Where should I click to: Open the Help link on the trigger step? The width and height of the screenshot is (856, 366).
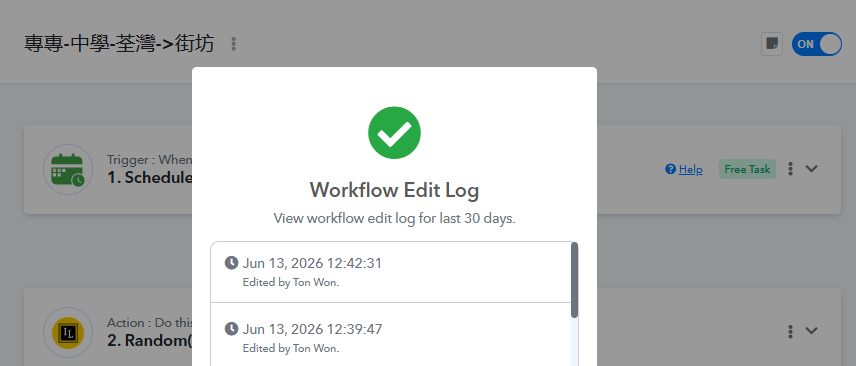(691, 169)
